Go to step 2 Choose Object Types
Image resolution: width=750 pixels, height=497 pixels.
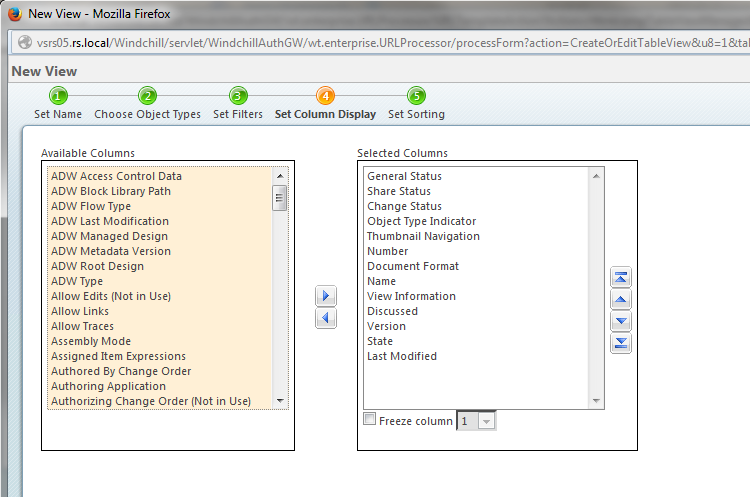click(x=147, y=103)
